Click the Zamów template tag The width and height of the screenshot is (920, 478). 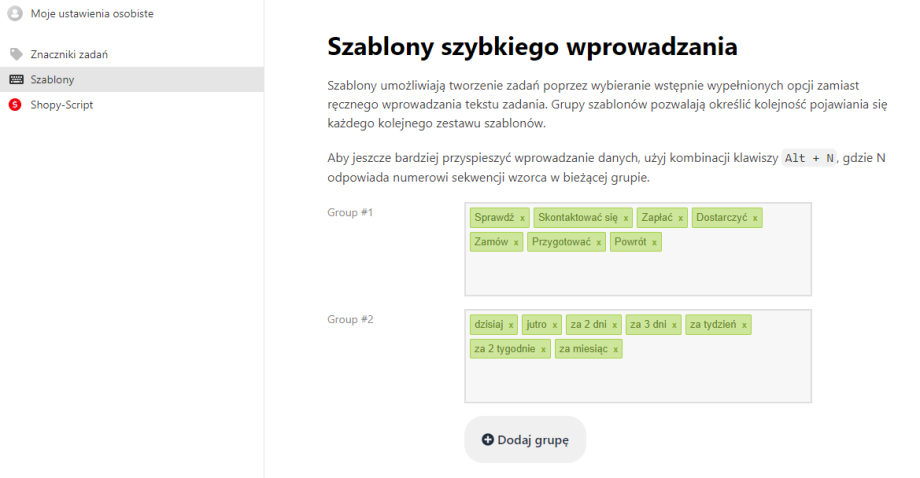(491, 242)
